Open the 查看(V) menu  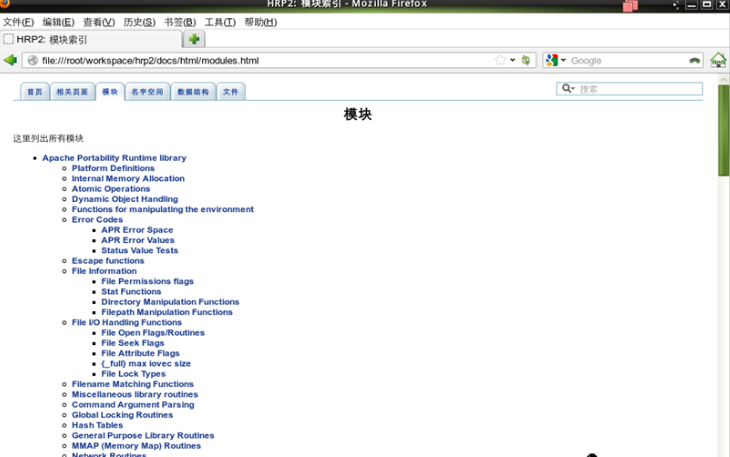tap(99, 22)
